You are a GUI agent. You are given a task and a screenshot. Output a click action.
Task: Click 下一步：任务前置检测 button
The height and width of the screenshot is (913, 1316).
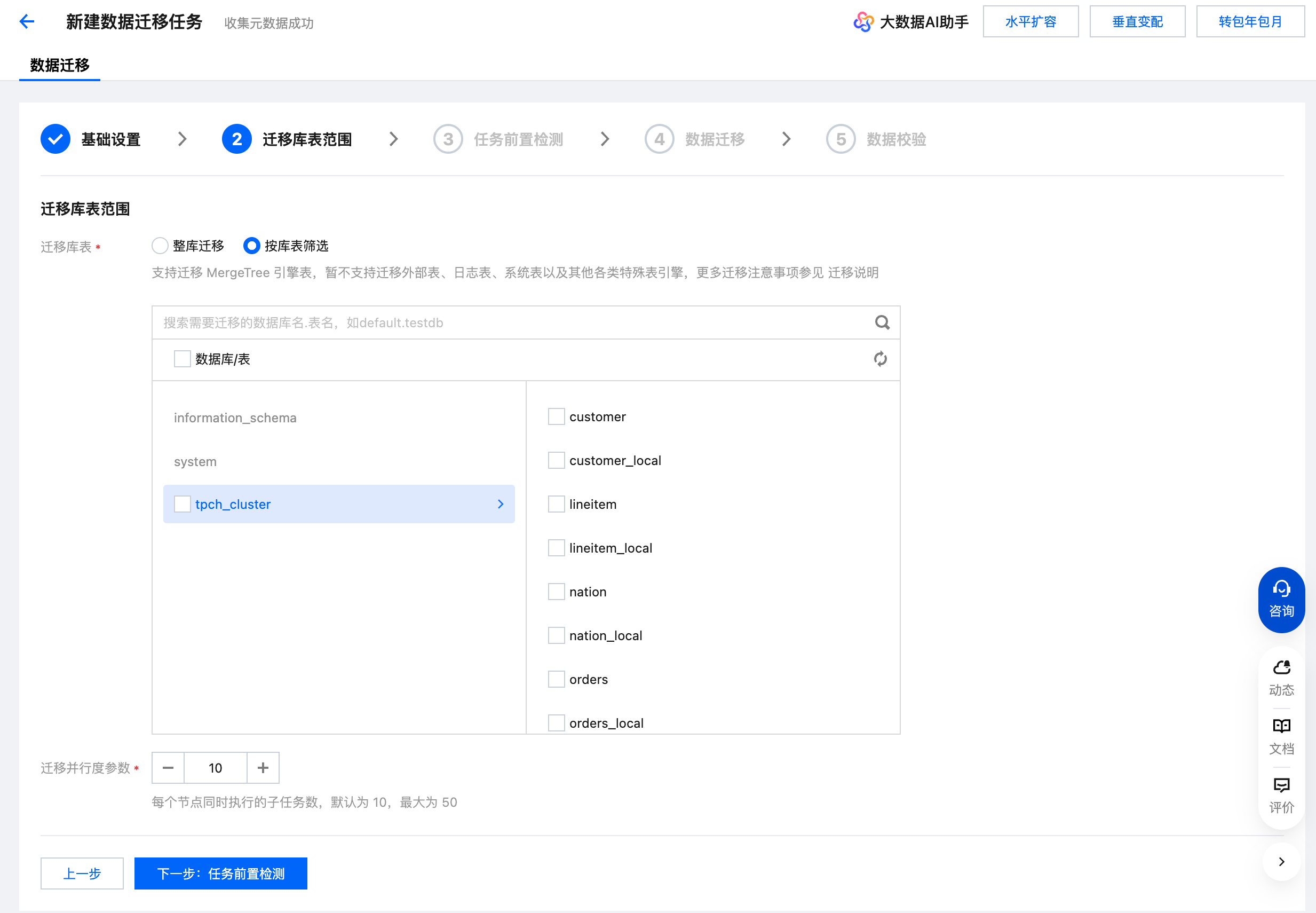pos(220,873)
